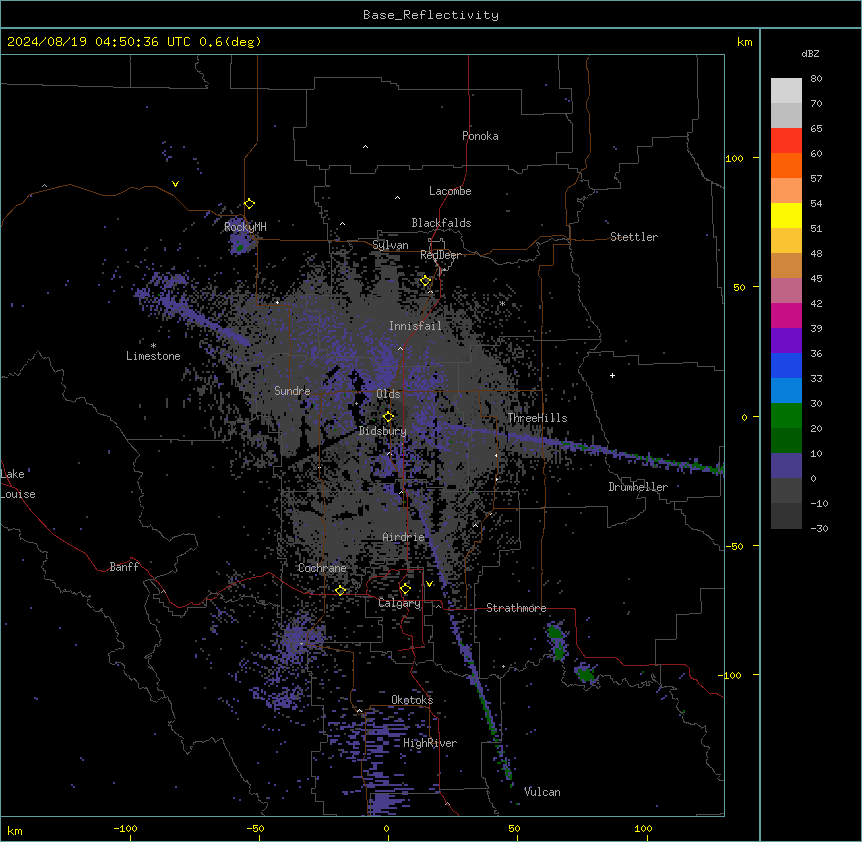This screenshot has height=842, width=862.
Task: Click the white plus marker north of Drumheller
Action: 612,375
